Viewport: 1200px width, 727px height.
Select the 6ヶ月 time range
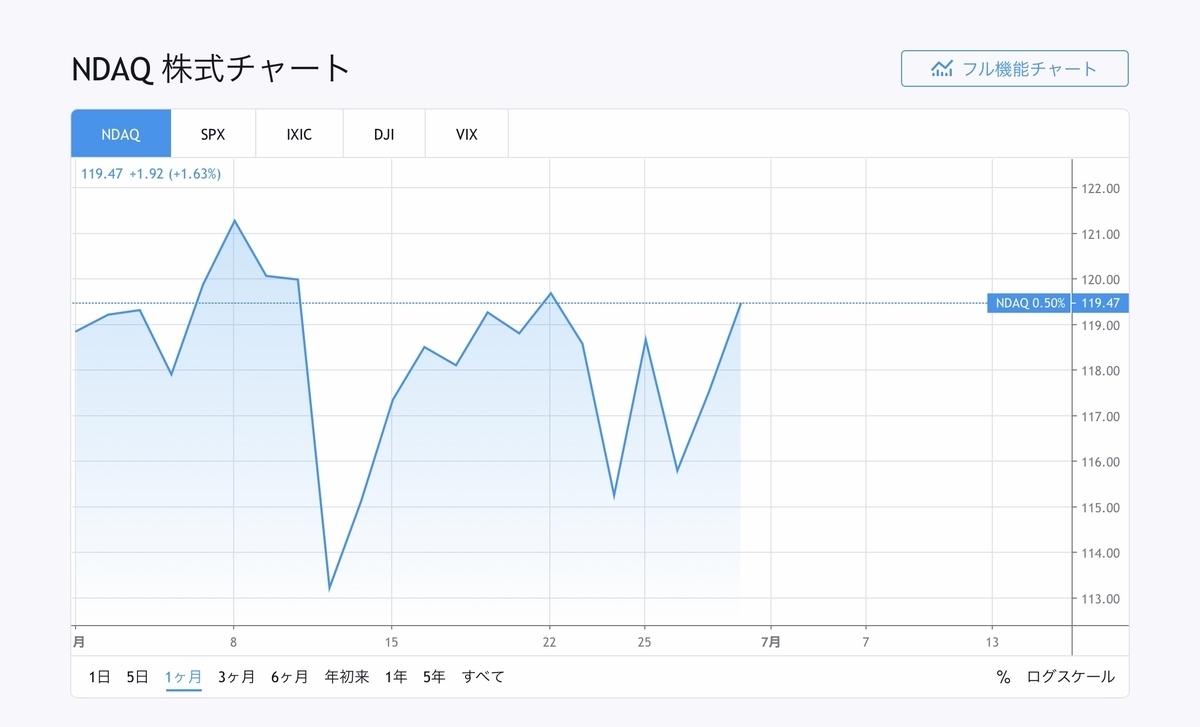point(290,677)
